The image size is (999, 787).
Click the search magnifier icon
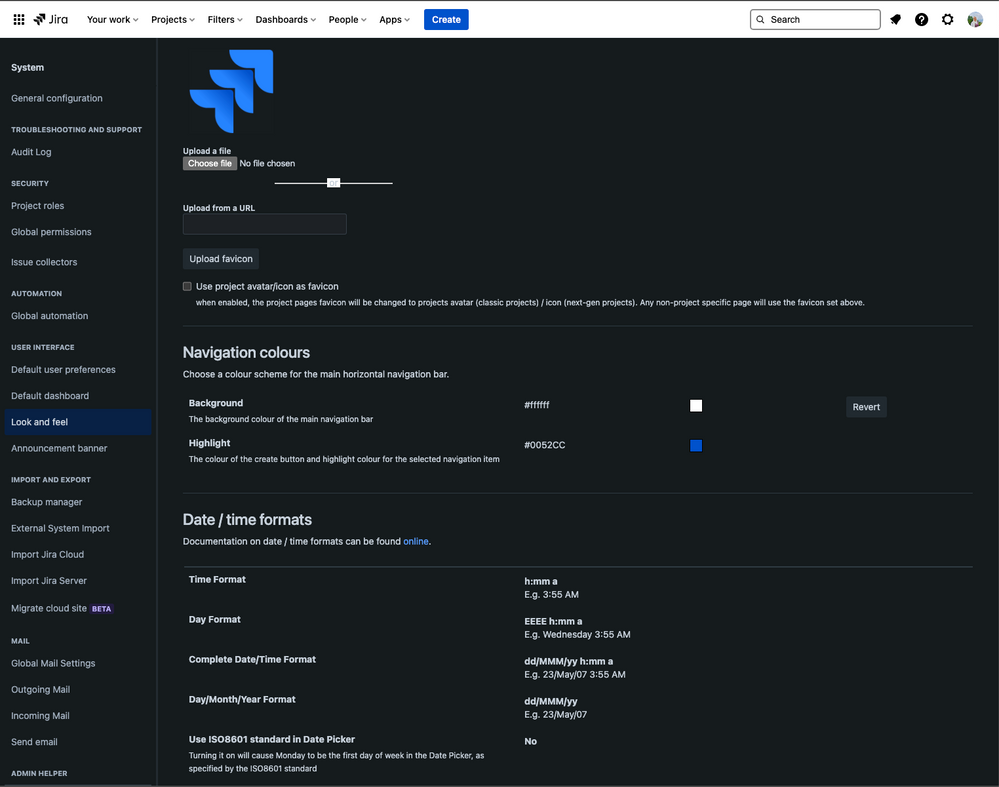click(760, 19)
